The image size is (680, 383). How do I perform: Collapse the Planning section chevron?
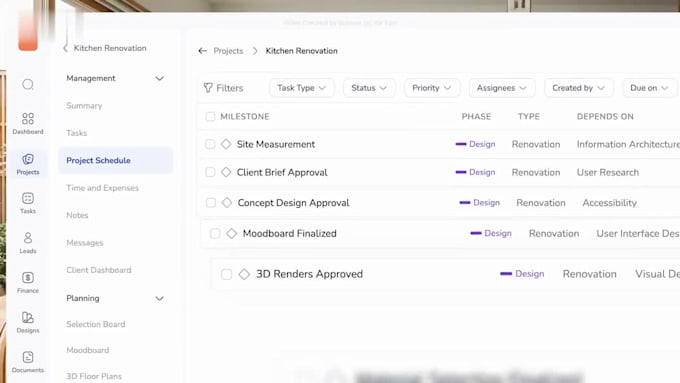click(x=160, y=298)
